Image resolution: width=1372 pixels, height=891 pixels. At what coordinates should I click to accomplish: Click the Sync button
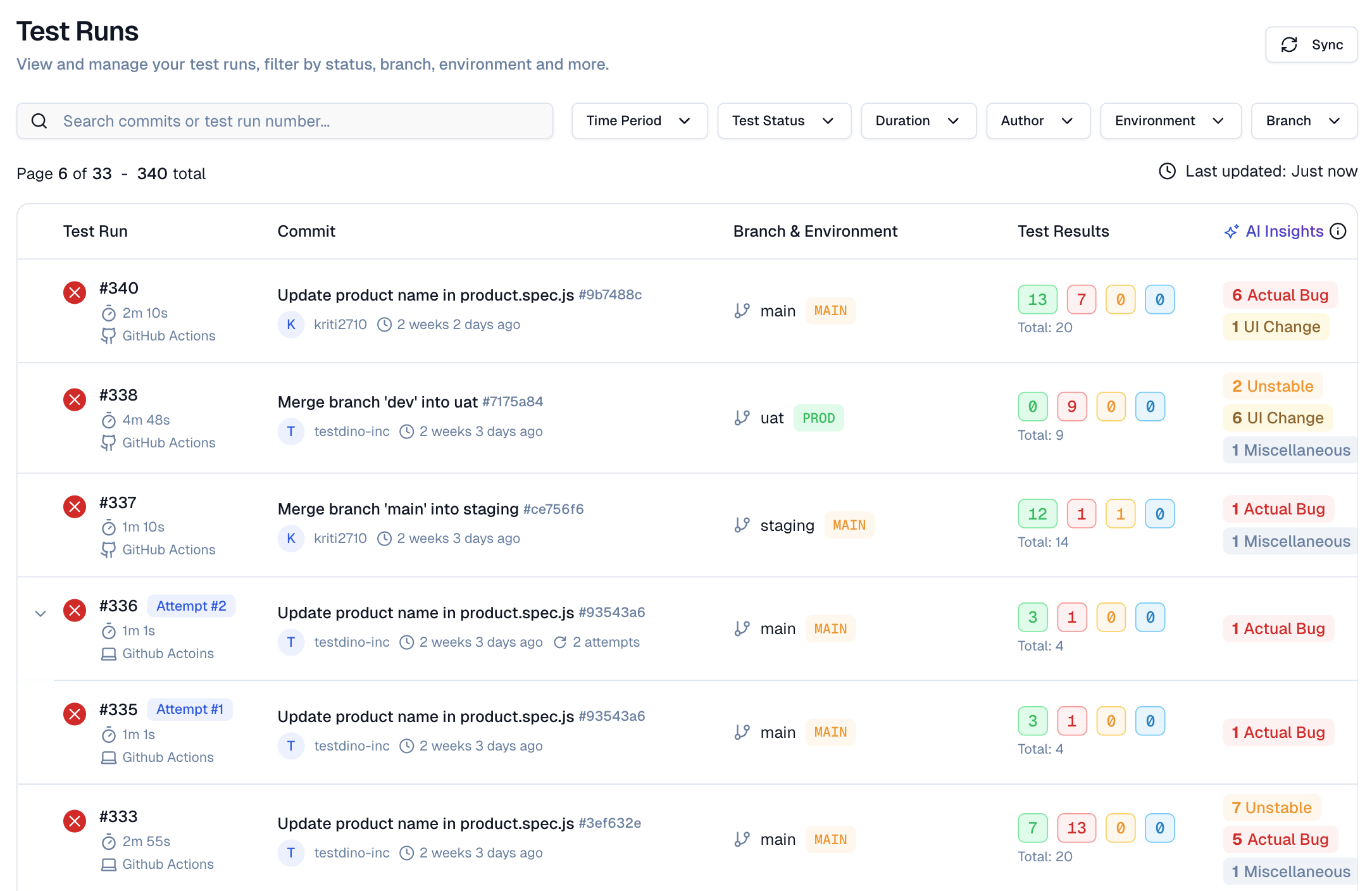pyautogui.click(x=1311, y=44)
